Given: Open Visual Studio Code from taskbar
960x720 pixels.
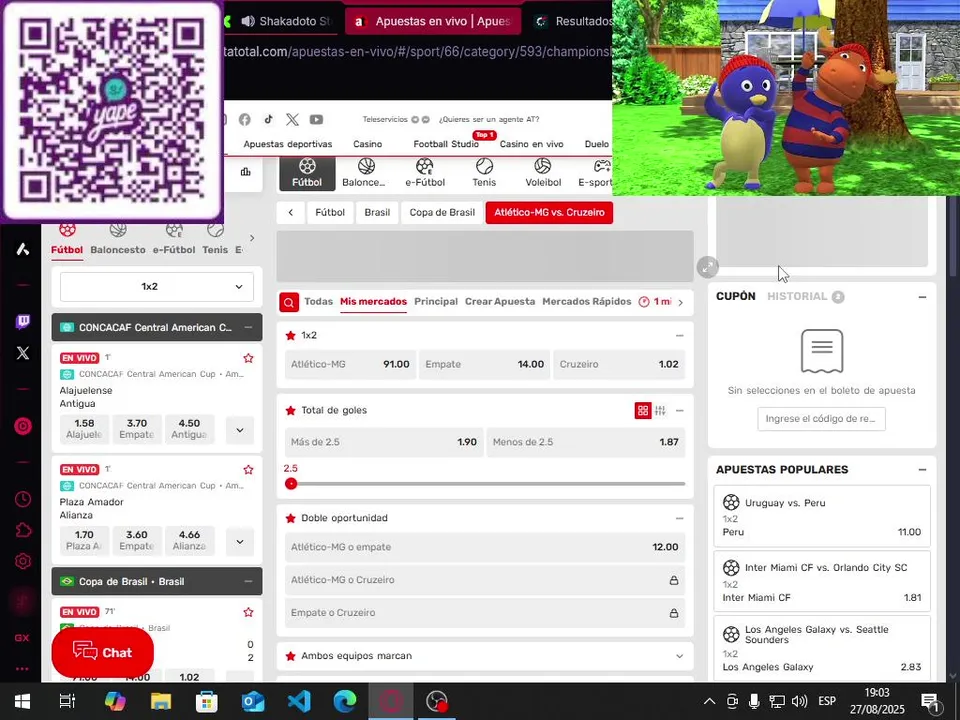Looking at the screenshot, I should tap(299, 701).
